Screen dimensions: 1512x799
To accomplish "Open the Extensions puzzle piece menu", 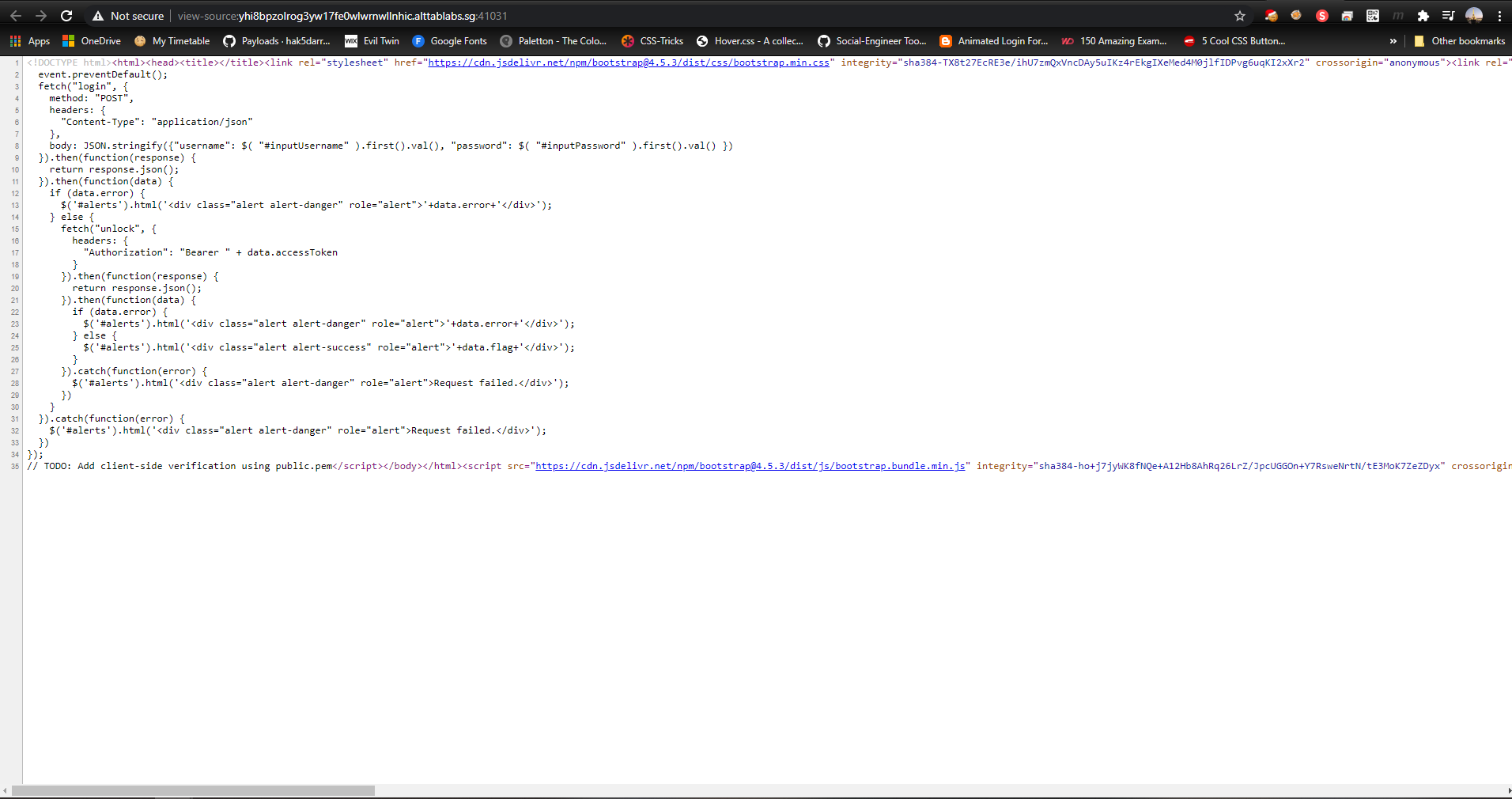I will coord(1423,16).
